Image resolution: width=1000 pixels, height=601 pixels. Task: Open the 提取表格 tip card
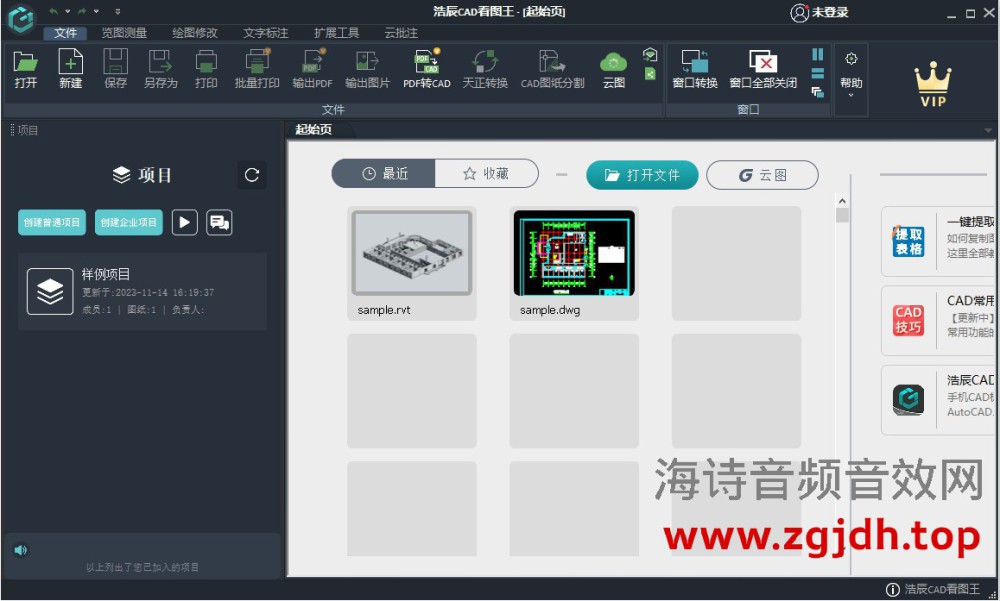tap(938, 241)
